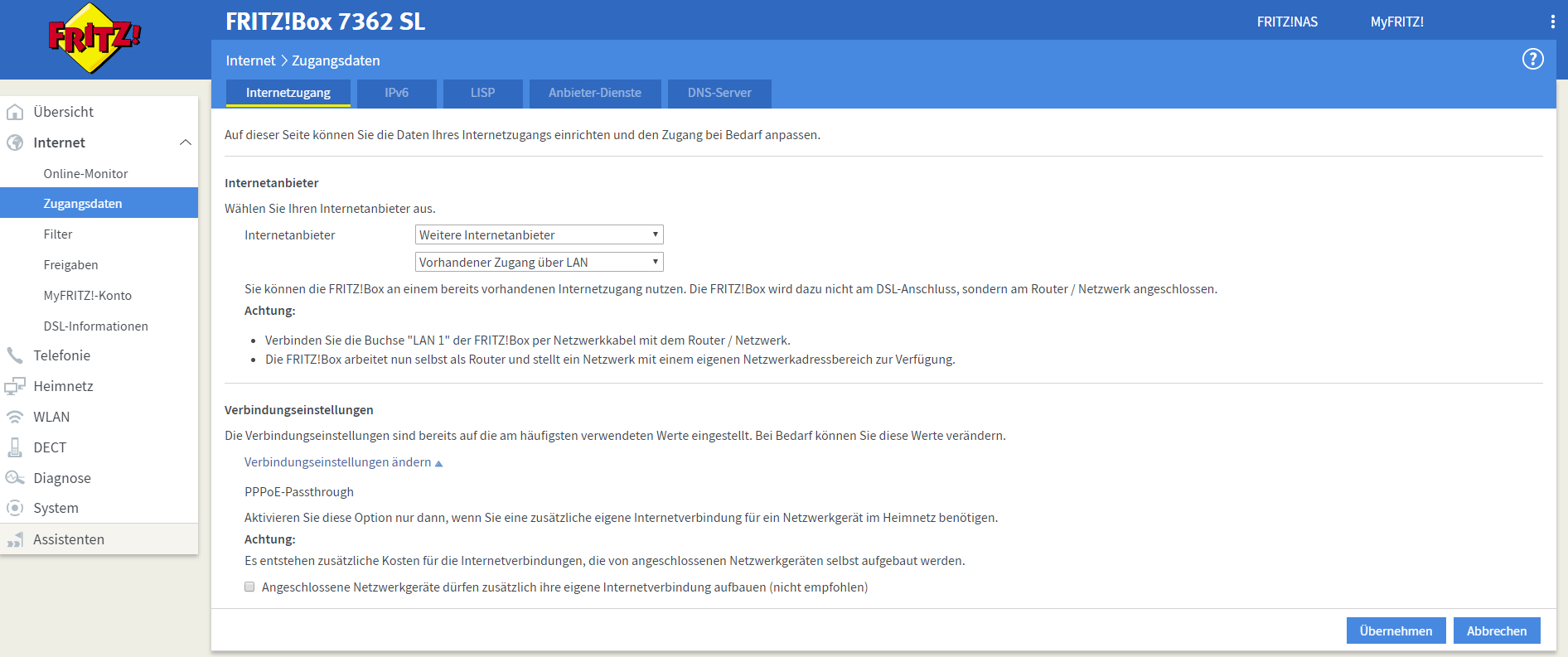Switch to the DNS-Server tab

point(719,93)
